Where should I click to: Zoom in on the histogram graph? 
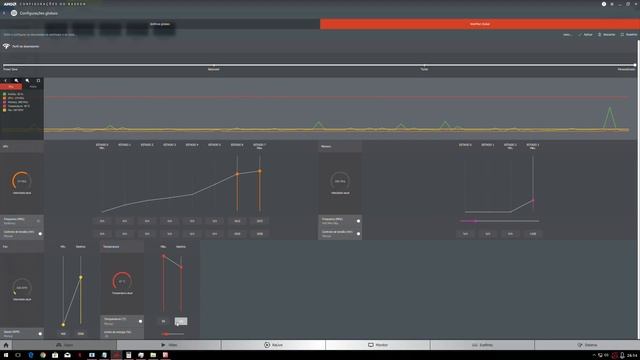click(16, 80)
